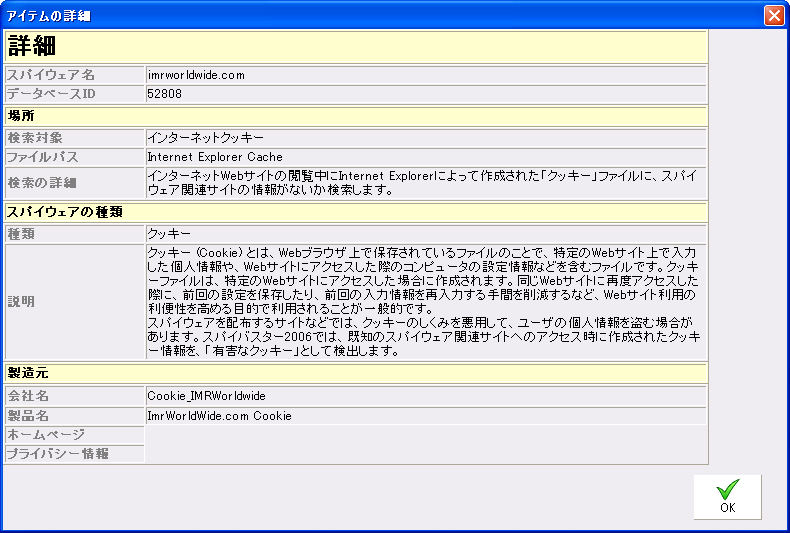Click the 種類 label

point(21,234)
